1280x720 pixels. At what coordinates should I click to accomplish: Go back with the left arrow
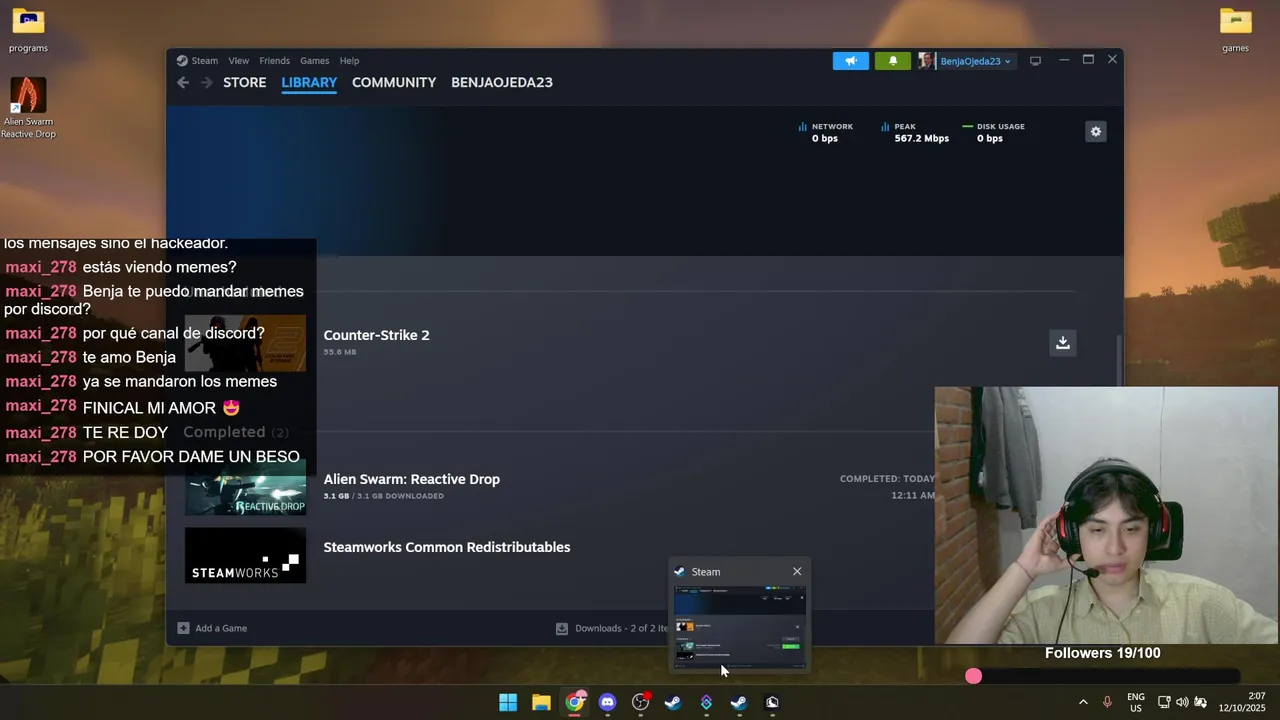[x=183, y=82]
